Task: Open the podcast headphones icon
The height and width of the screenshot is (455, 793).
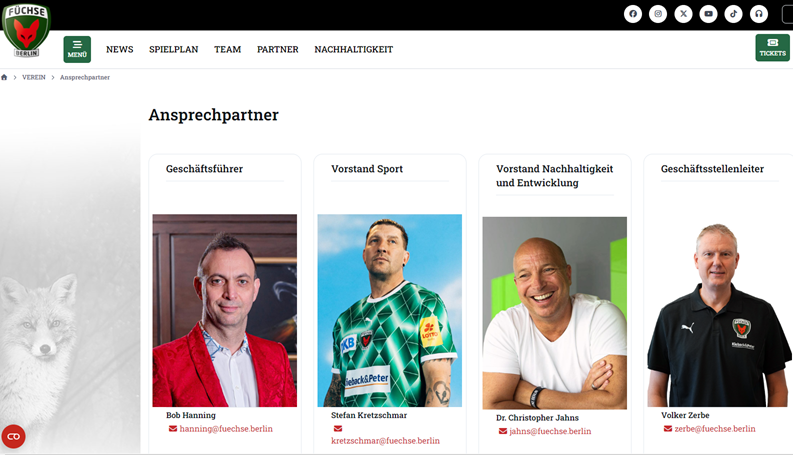Action: click(759, 14)
